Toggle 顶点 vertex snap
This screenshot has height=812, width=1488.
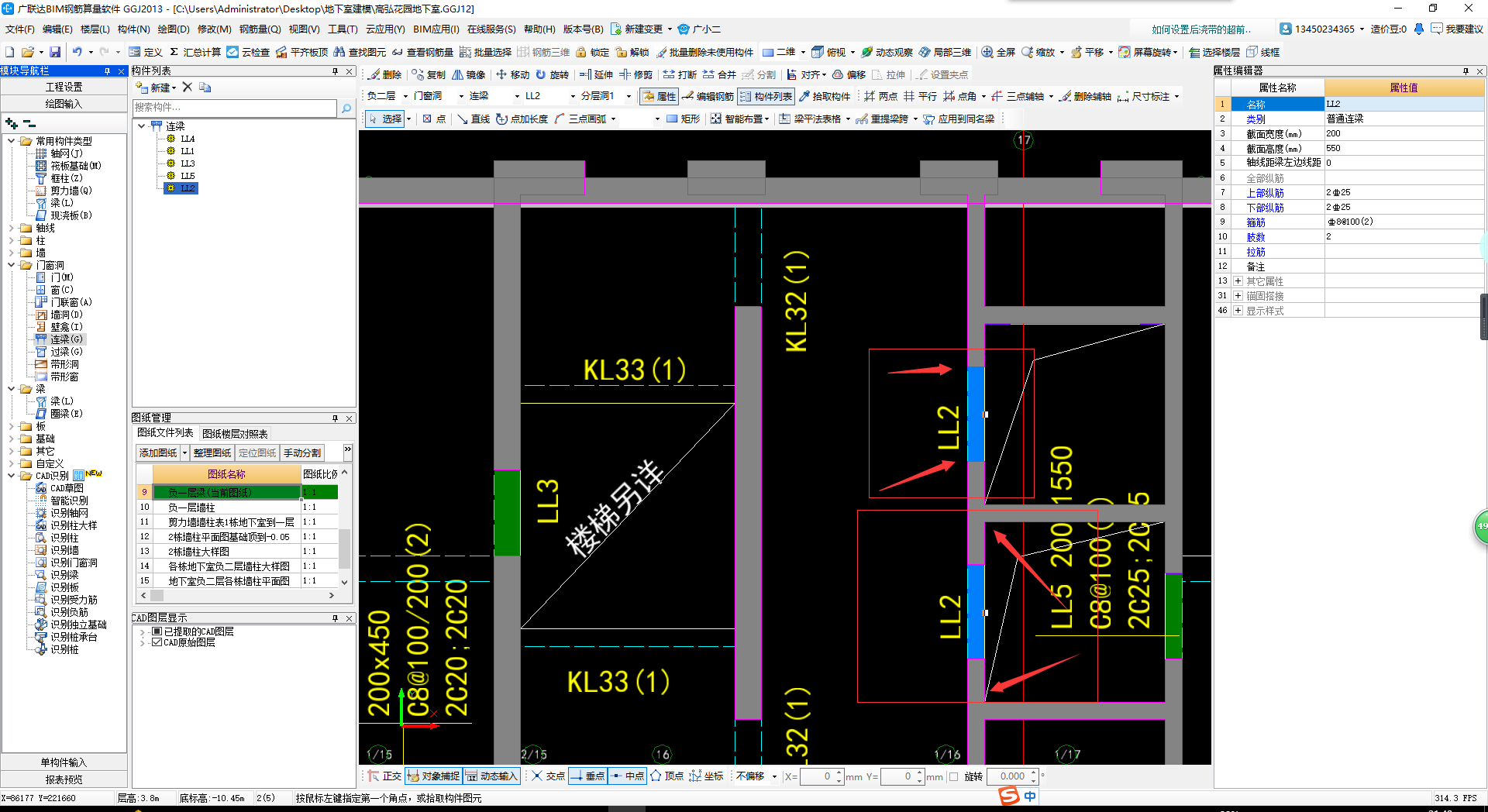(666, 776)
